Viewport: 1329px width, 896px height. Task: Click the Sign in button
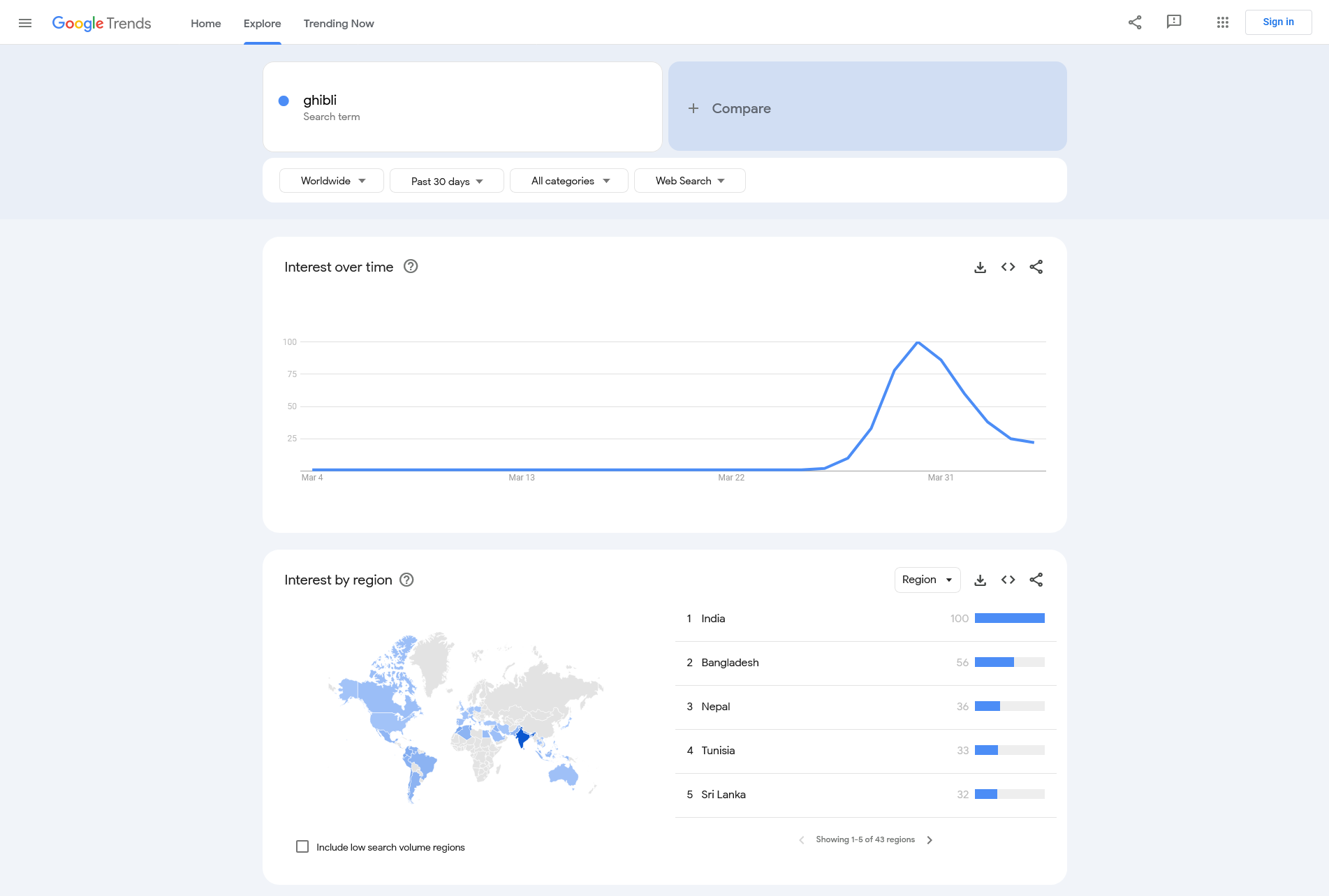[x=1278, y=22]
